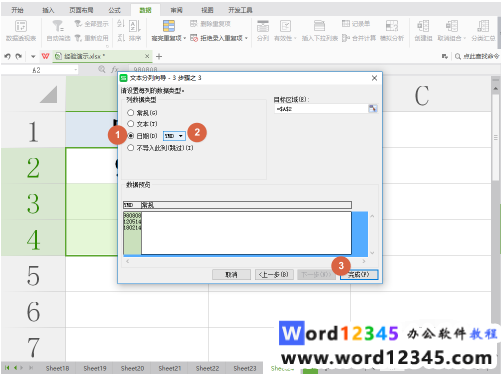
Task: Click the ascending sort icon
Action: (121, 24)
